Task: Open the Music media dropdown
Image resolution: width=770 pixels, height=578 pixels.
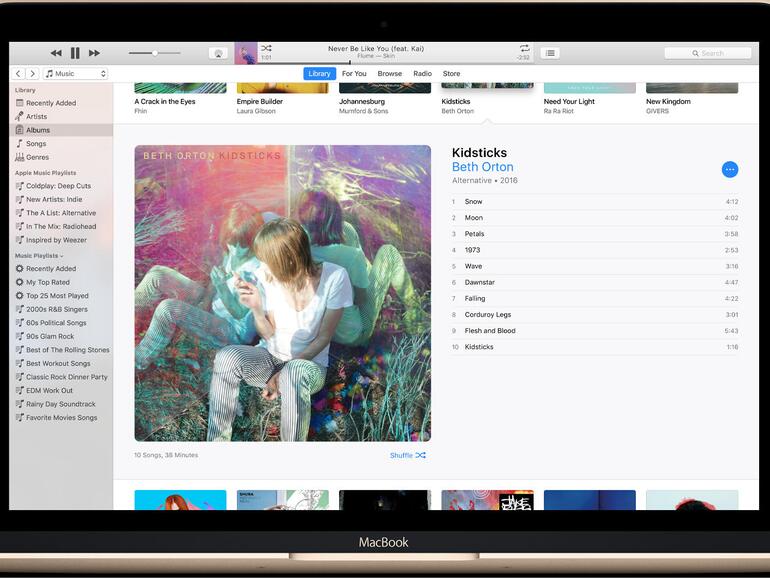Action: [76, 74]
